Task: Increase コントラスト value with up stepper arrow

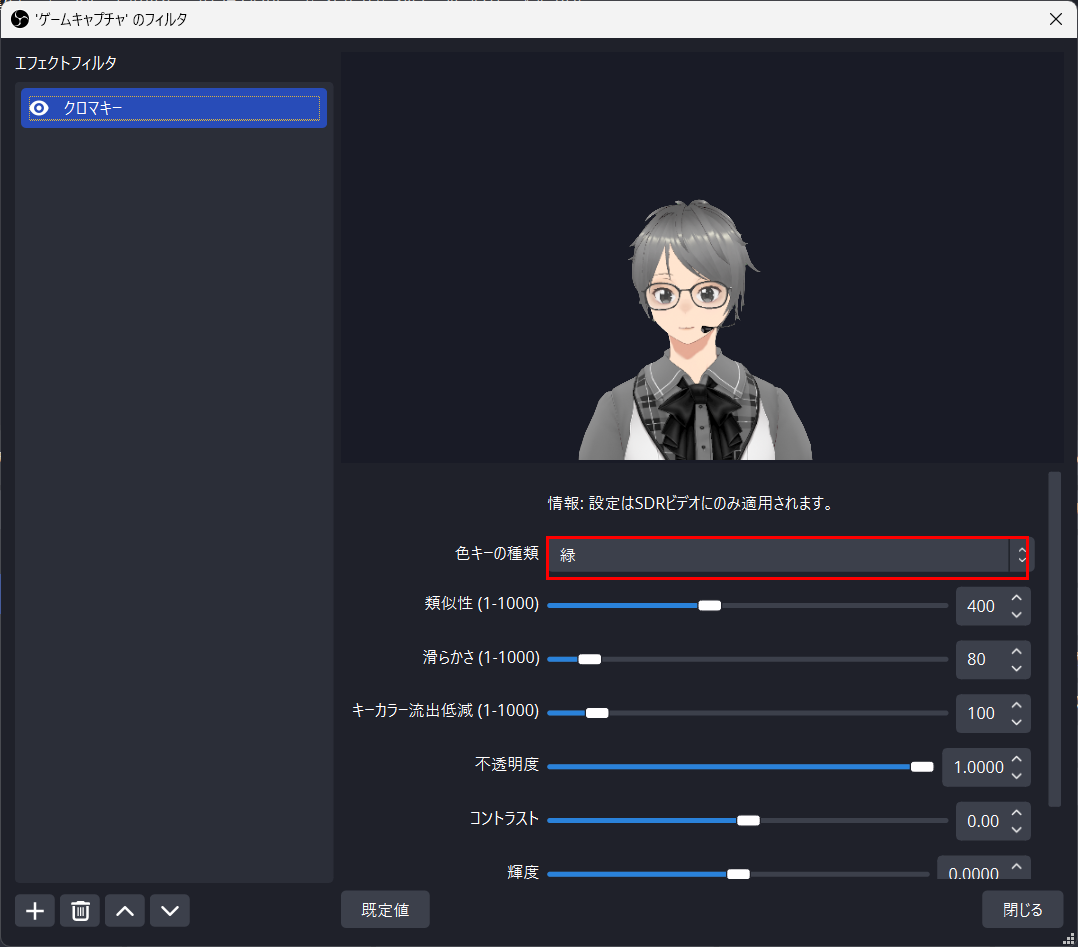Action: (1017, 812)
